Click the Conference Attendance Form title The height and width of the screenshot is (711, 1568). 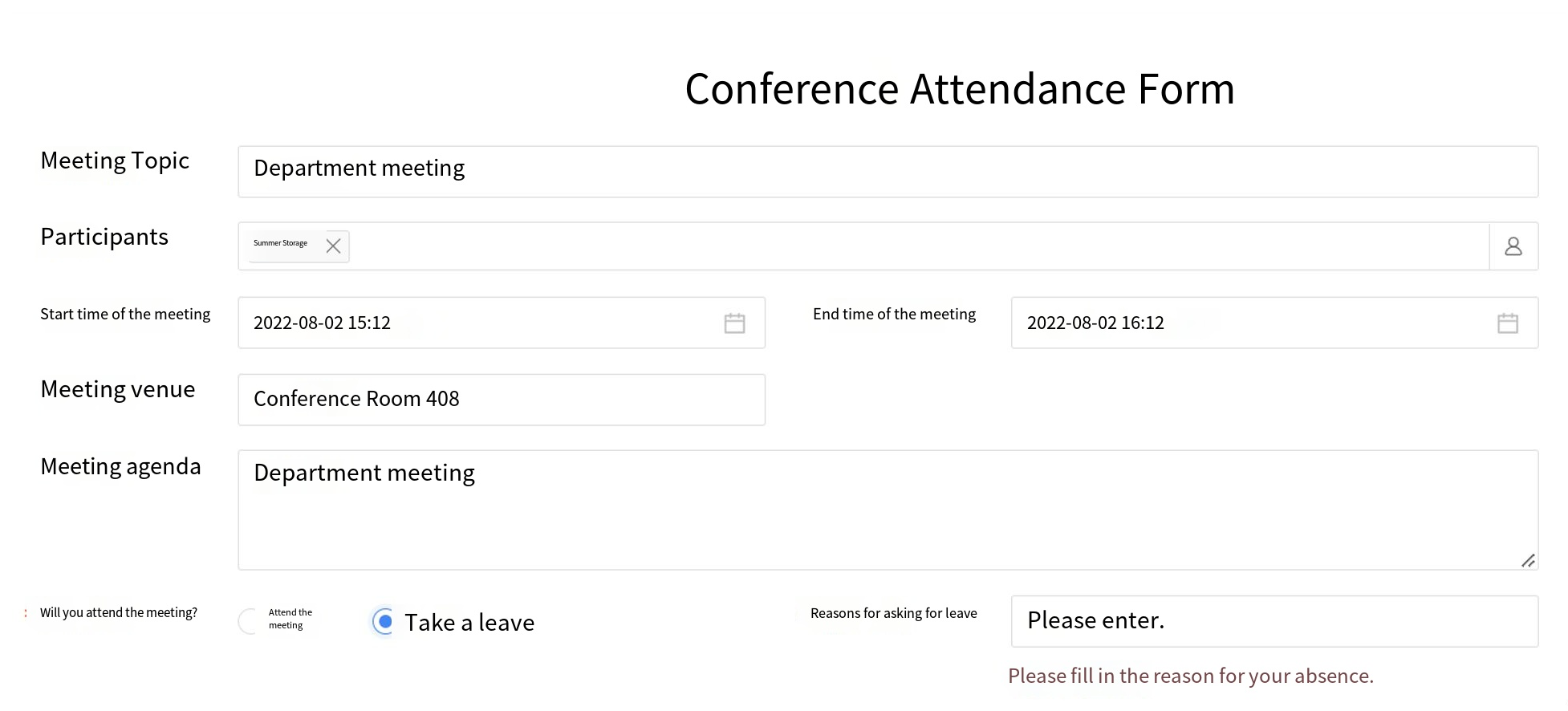[x=959, y=89]
